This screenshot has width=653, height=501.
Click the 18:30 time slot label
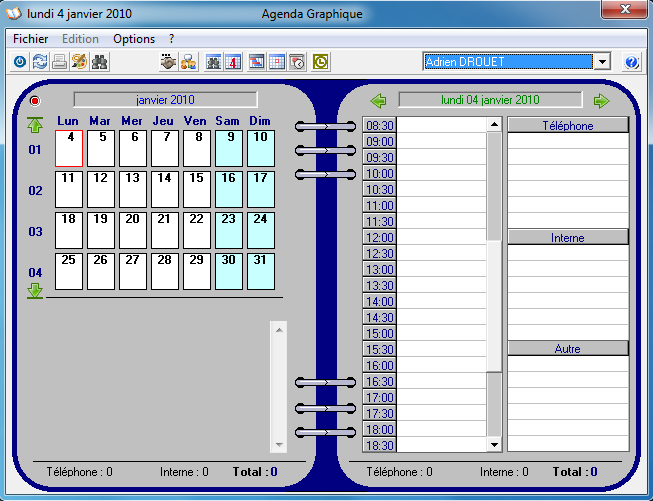pos(379,445)
